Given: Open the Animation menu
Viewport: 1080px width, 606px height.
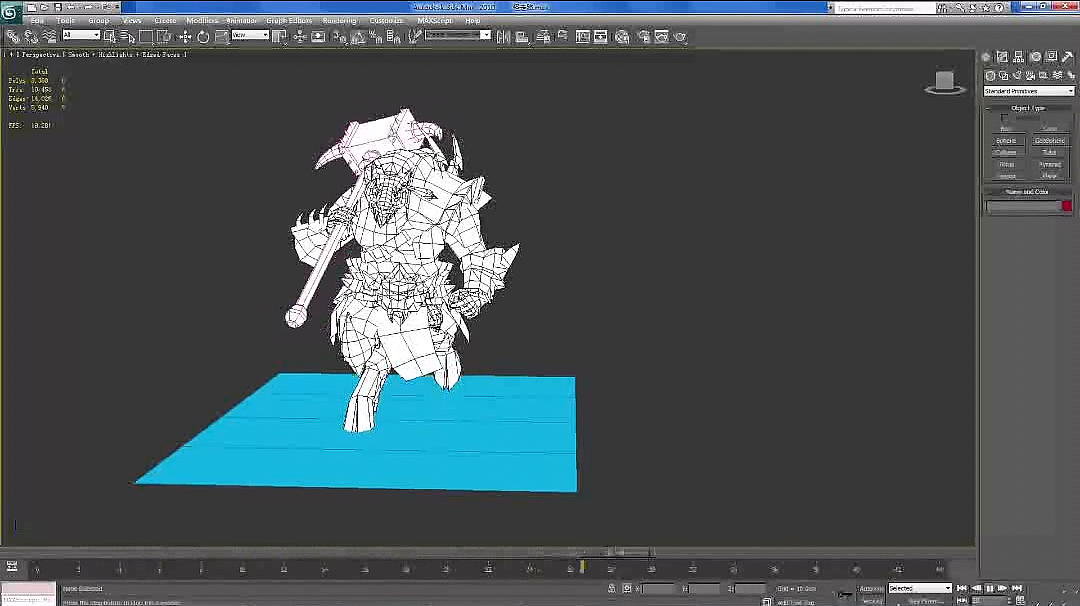Looking at the screenshot, I should (x=242, y=21).
